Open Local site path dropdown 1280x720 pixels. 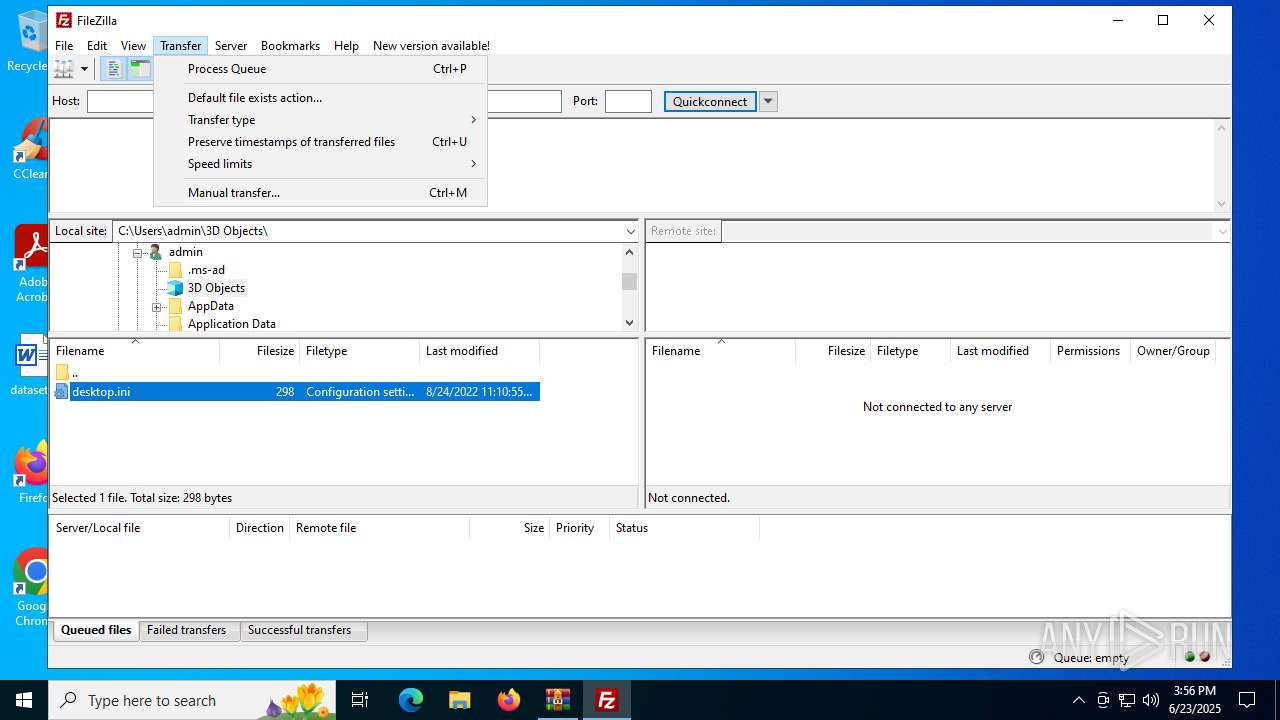(630, 231)
